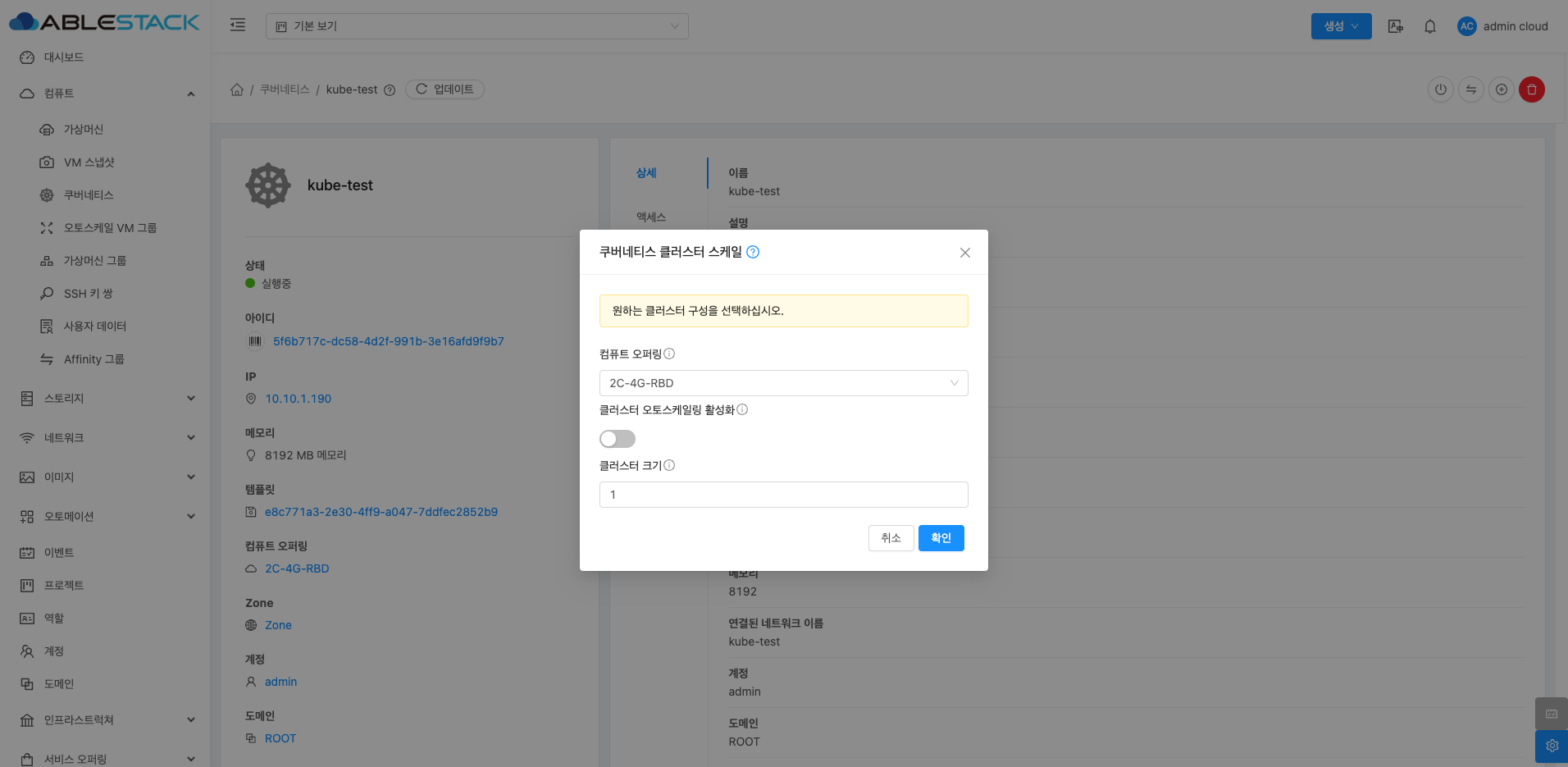
Task: Click the cluster size input field
Action: tap(783, 495)
